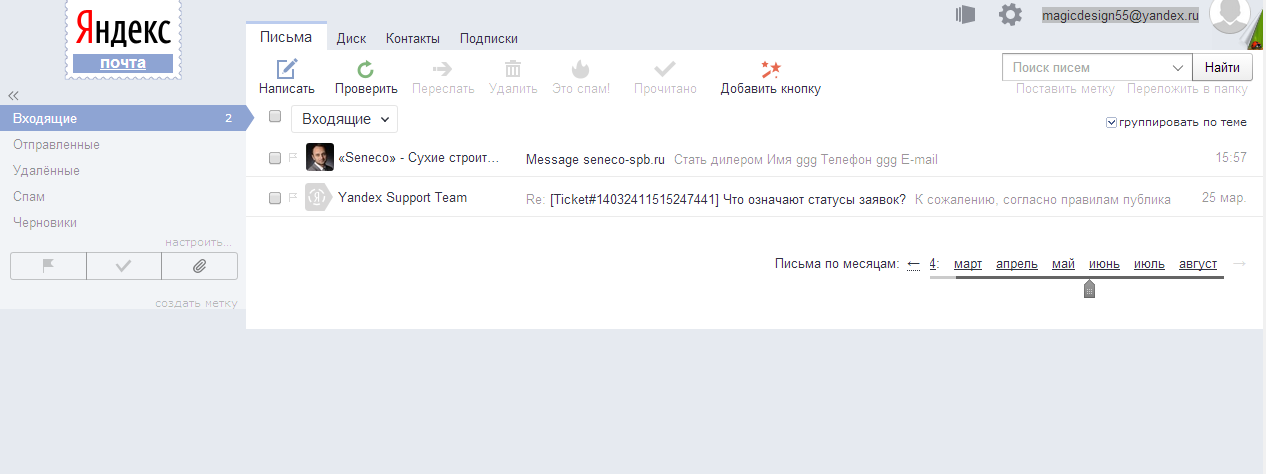Click the Удалить trash icon
The width and height of the screenshot is (1266, 474).
[x=513, y=69]
